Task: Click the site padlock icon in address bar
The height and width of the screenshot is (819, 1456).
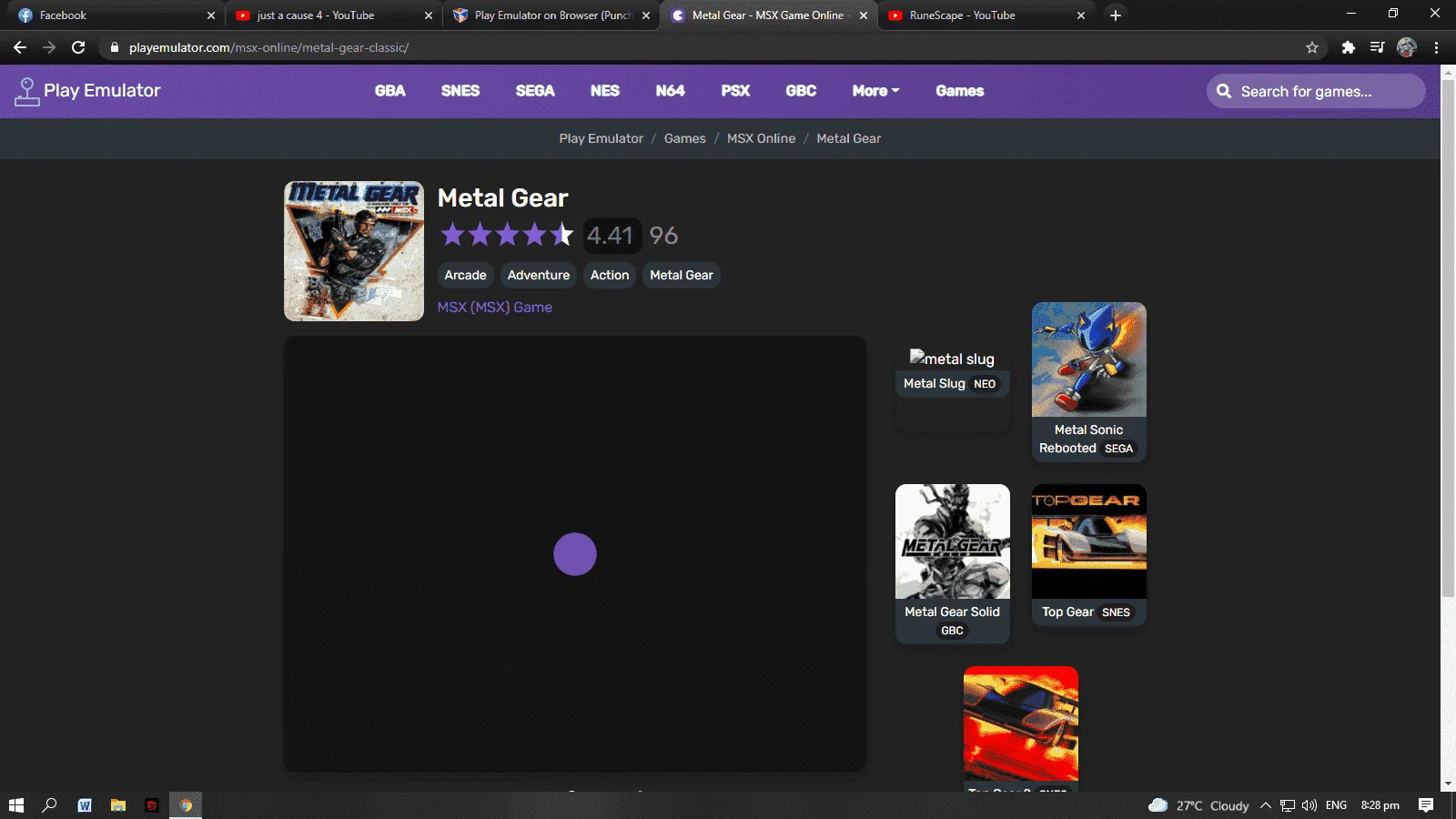Action: click(115, 47)
